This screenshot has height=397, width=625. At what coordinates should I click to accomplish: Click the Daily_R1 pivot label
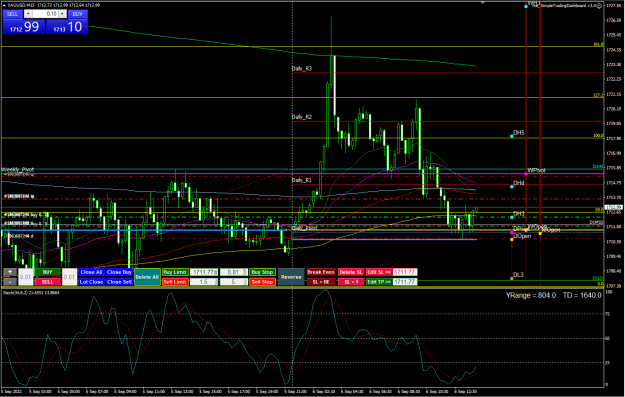coord(302,180)
